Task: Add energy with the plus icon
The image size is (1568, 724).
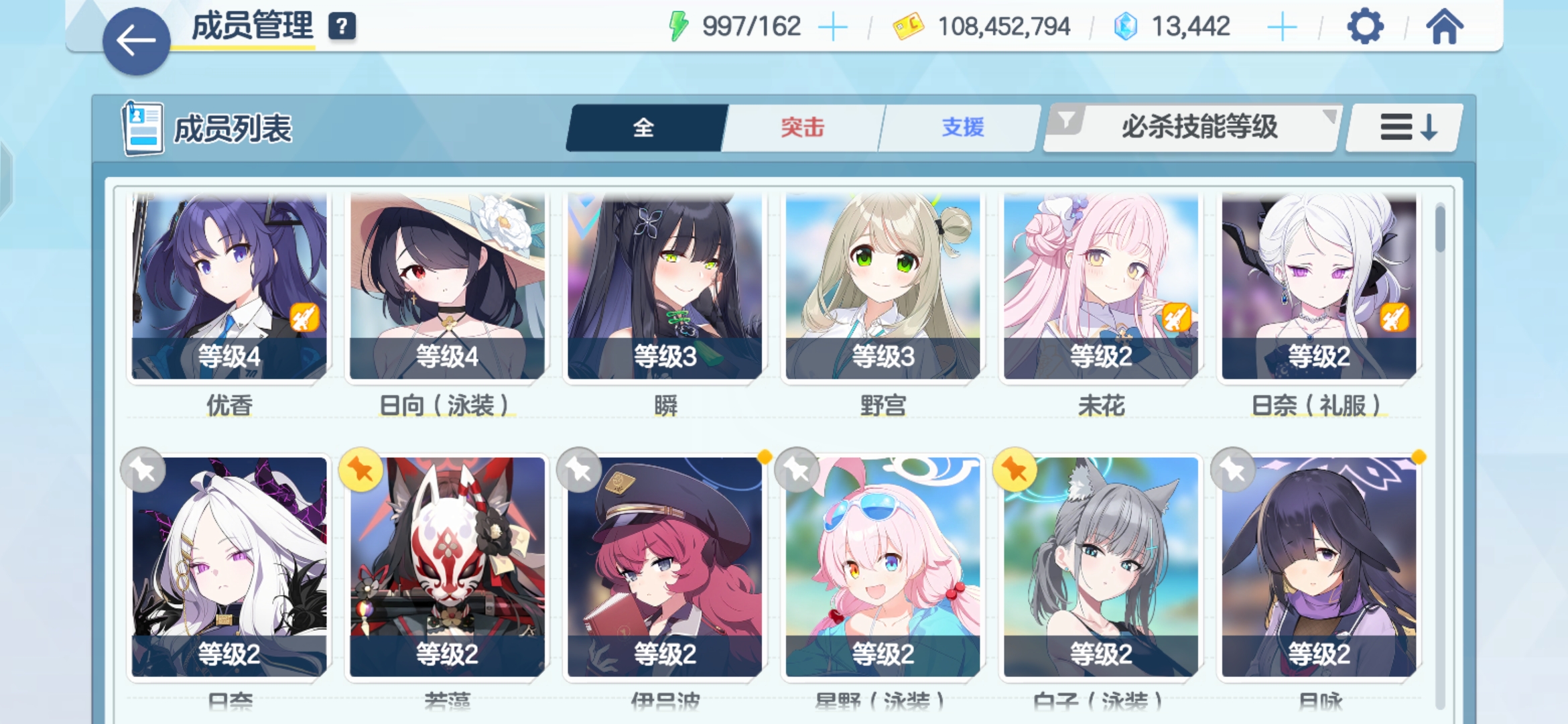Action: pos(833,27)
